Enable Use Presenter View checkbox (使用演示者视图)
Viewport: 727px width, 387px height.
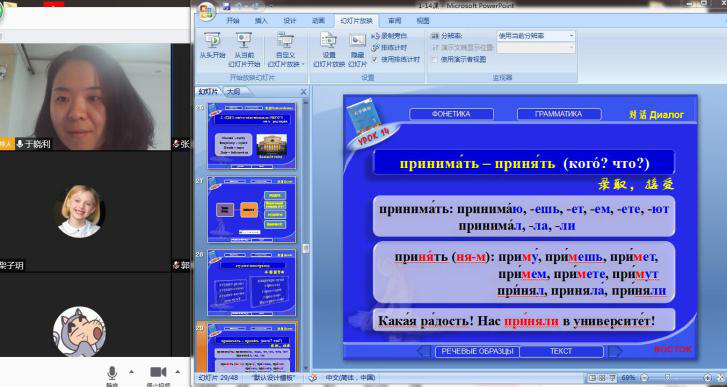coord(434,59)
